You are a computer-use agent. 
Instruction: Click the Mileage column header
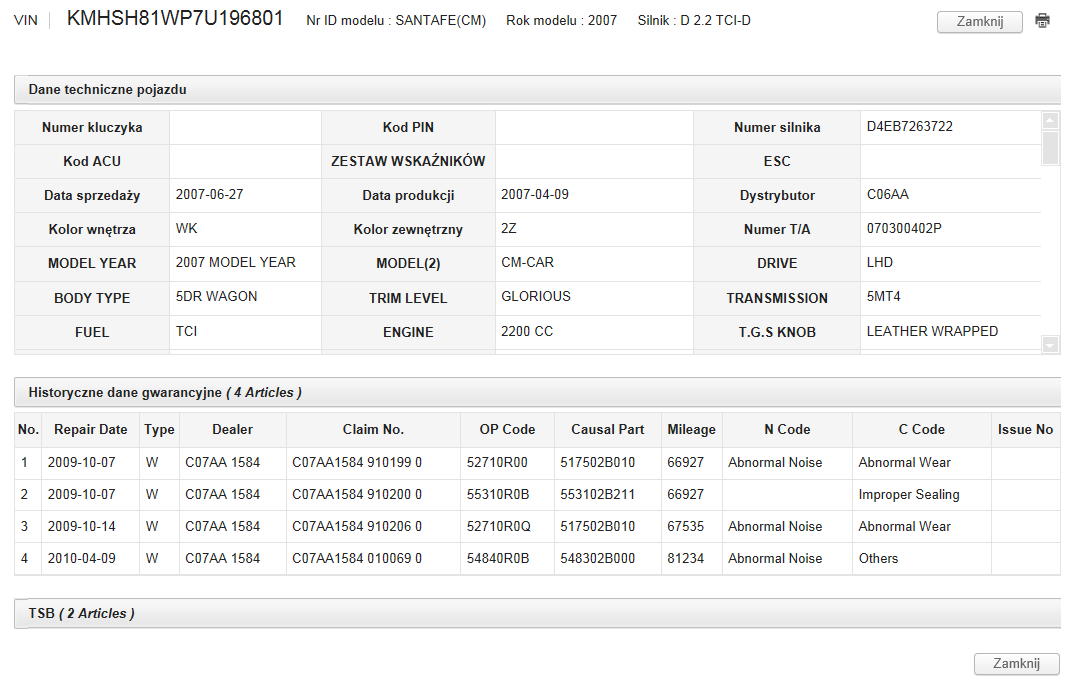[x=691, y=429]
